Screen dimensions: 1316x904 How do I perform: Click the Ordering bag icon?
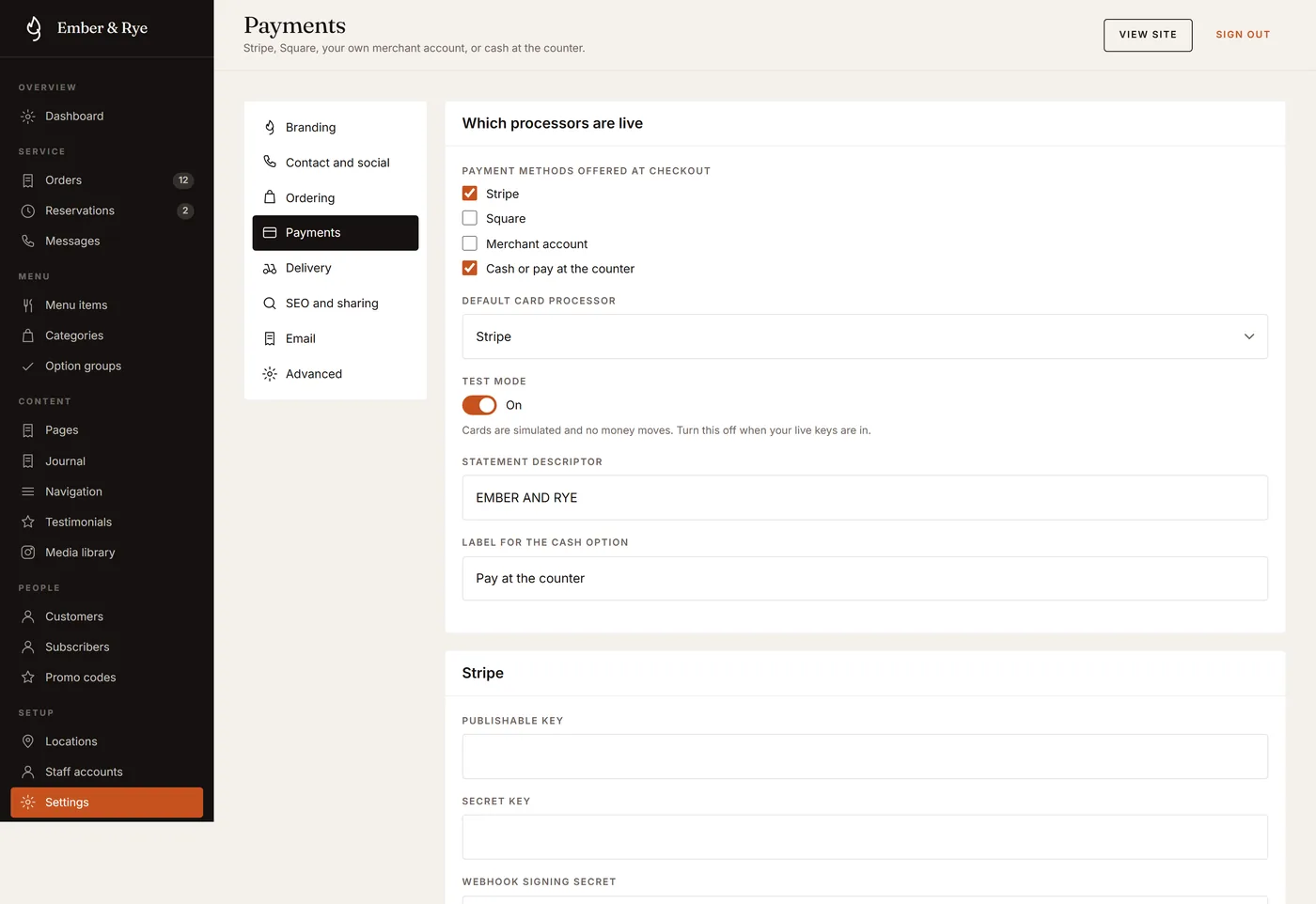[270, 198]
